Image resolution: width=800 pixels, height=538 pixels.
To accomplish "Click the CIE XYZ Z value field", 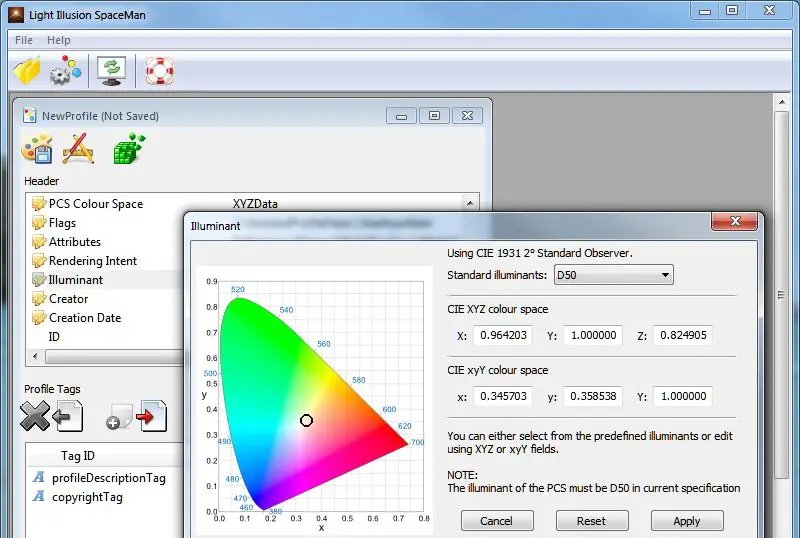I will 683,335.
